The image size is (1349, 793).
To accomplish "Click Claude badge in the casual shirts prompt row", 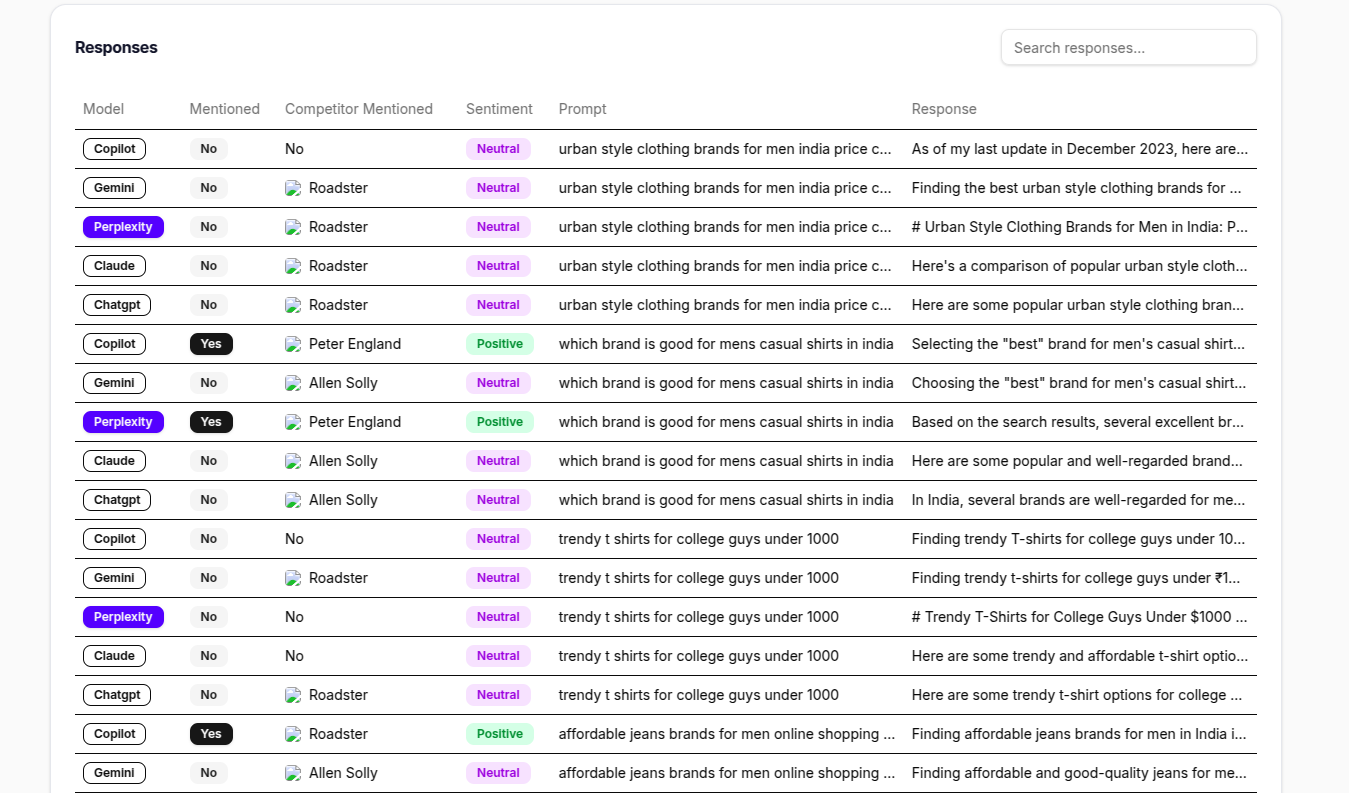I will coord(114,461).
